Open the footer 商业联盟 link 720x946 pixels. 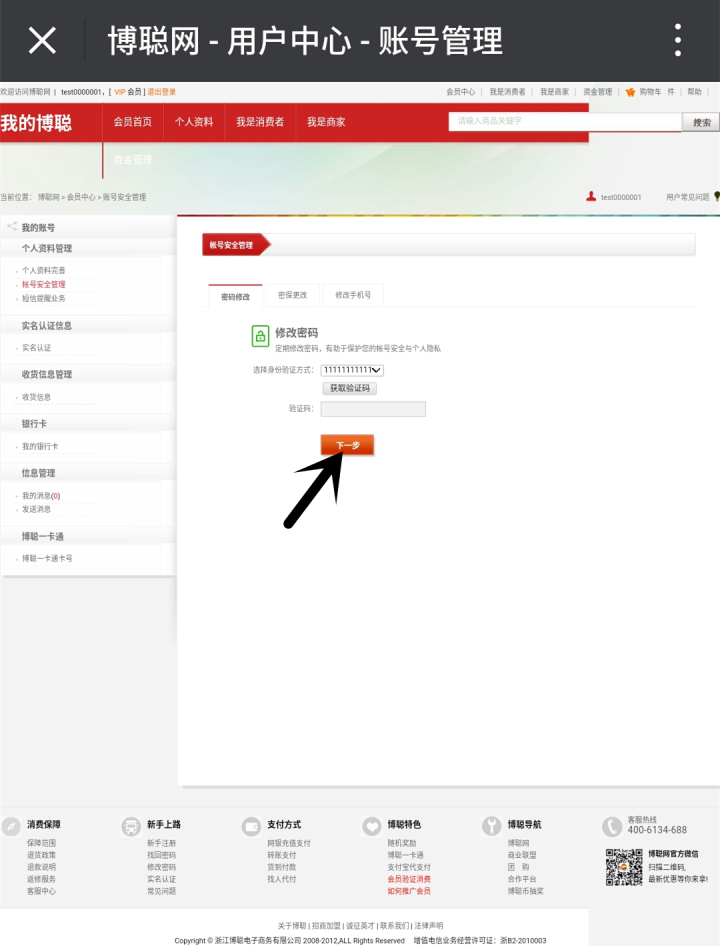(x=521, y=855)
